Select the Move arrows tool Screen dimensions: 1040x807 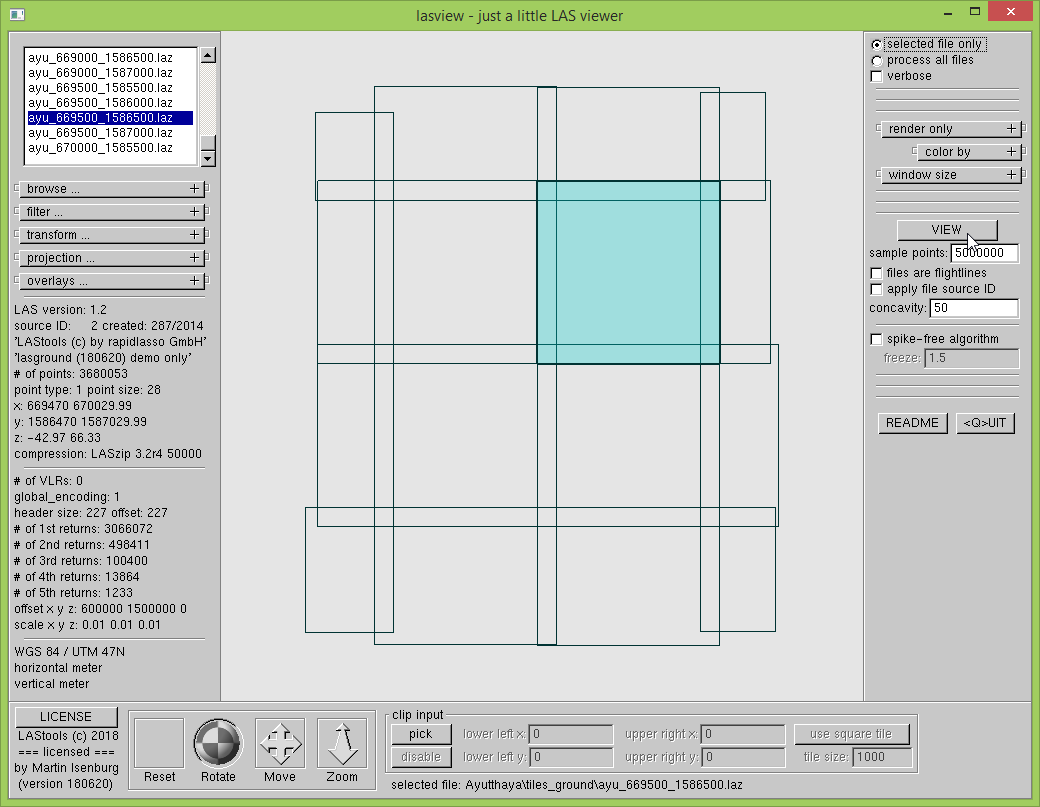280,744
